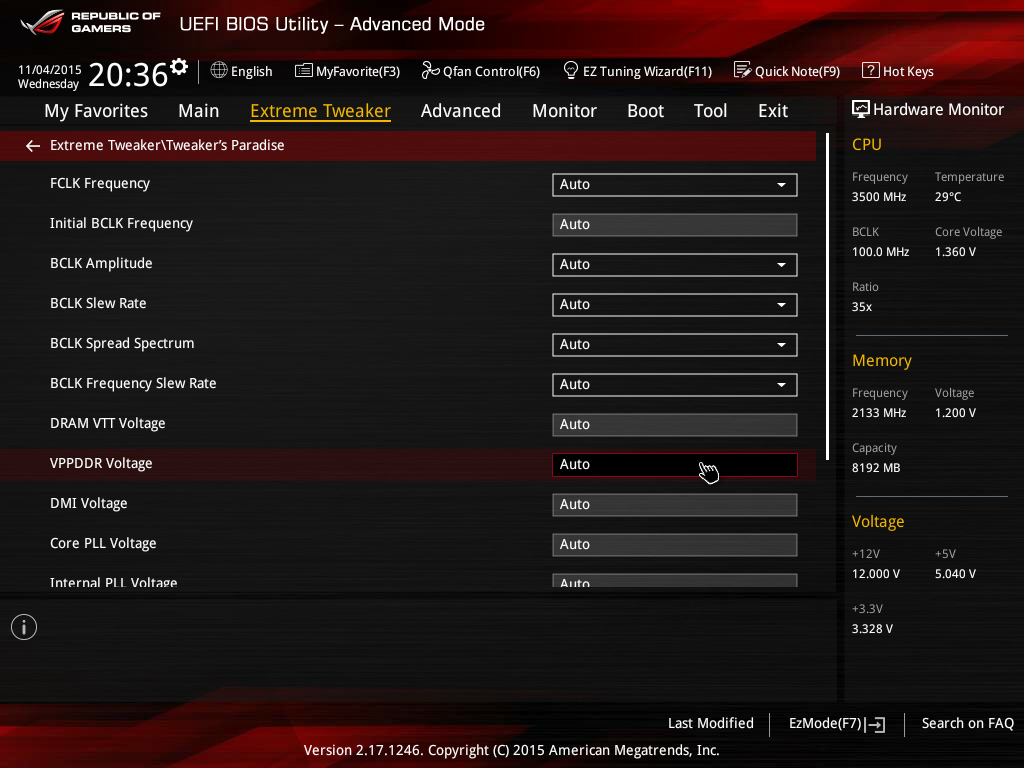Select the FCLK Frequency label
The width and height of the screenshot is (1024, 768).
tap(100, 184)
